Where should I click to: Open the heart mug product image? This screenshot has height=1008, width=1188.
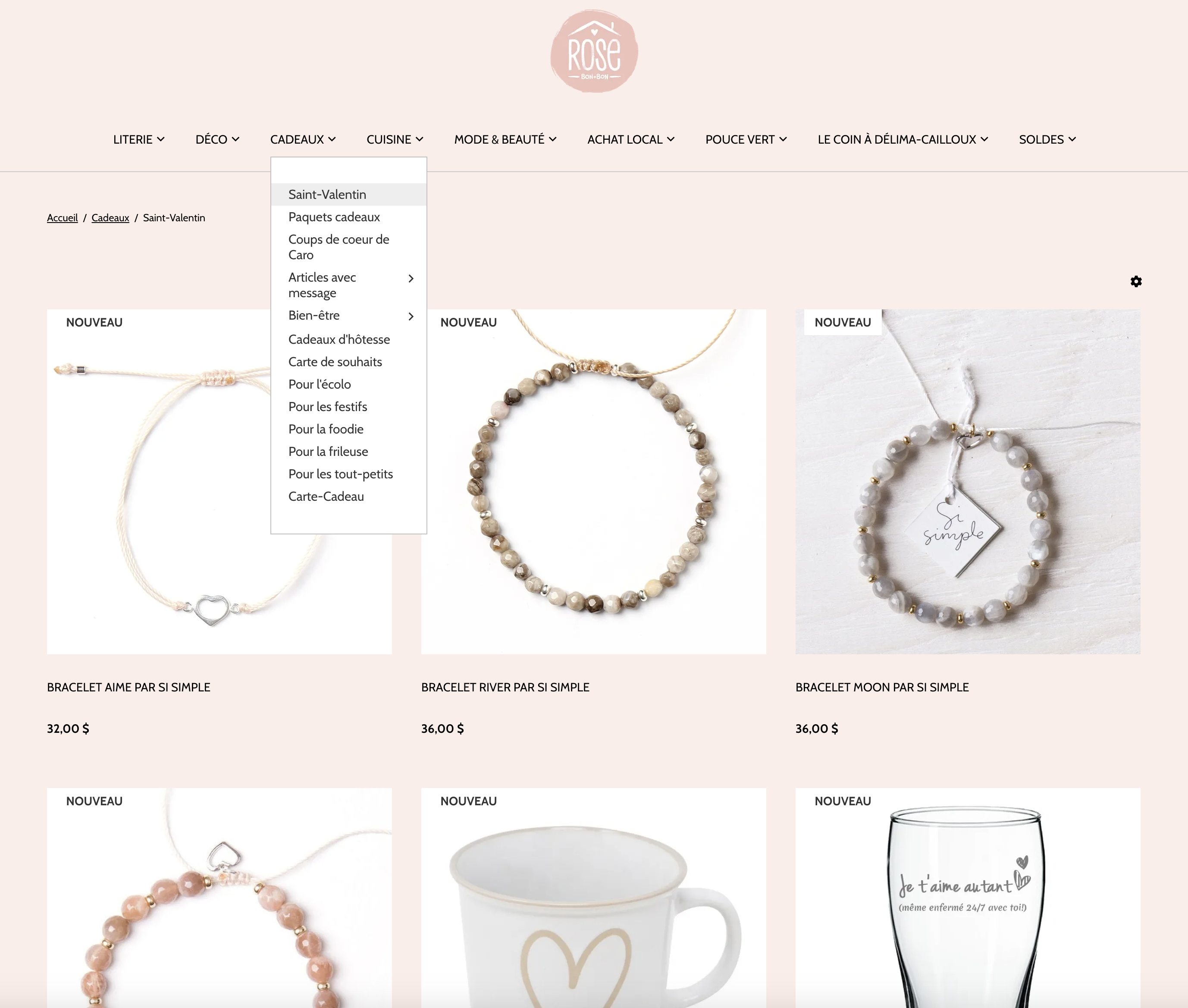593,898
